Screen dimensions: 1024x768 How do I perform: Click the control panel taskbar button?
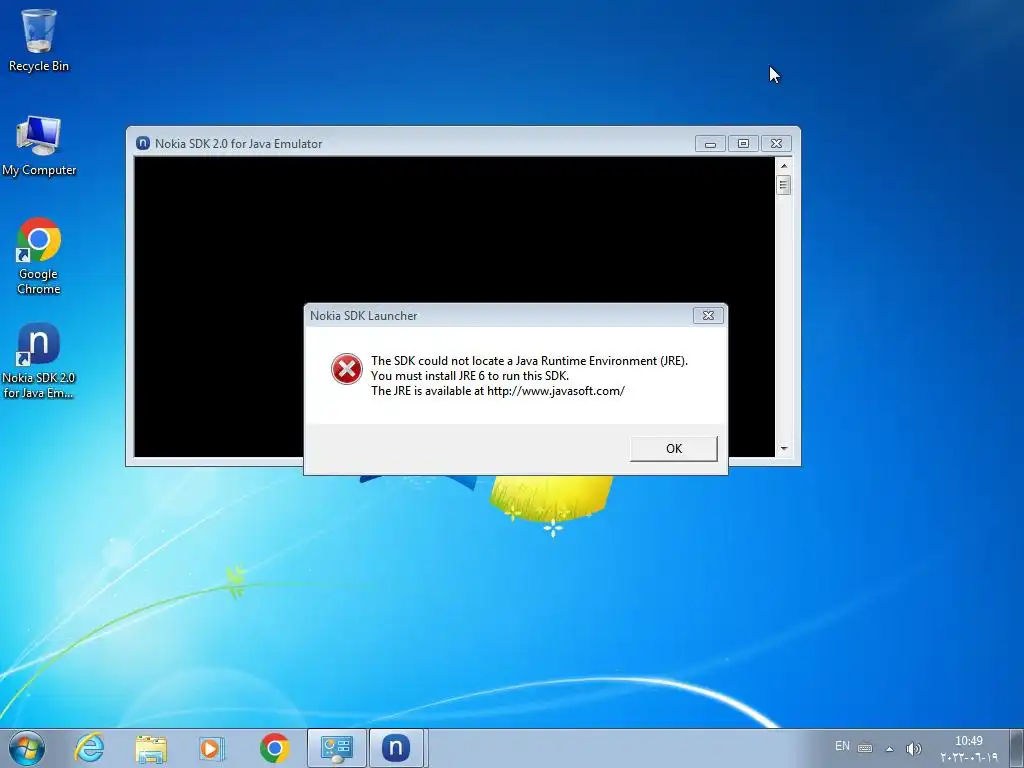[x=337, y=748]
